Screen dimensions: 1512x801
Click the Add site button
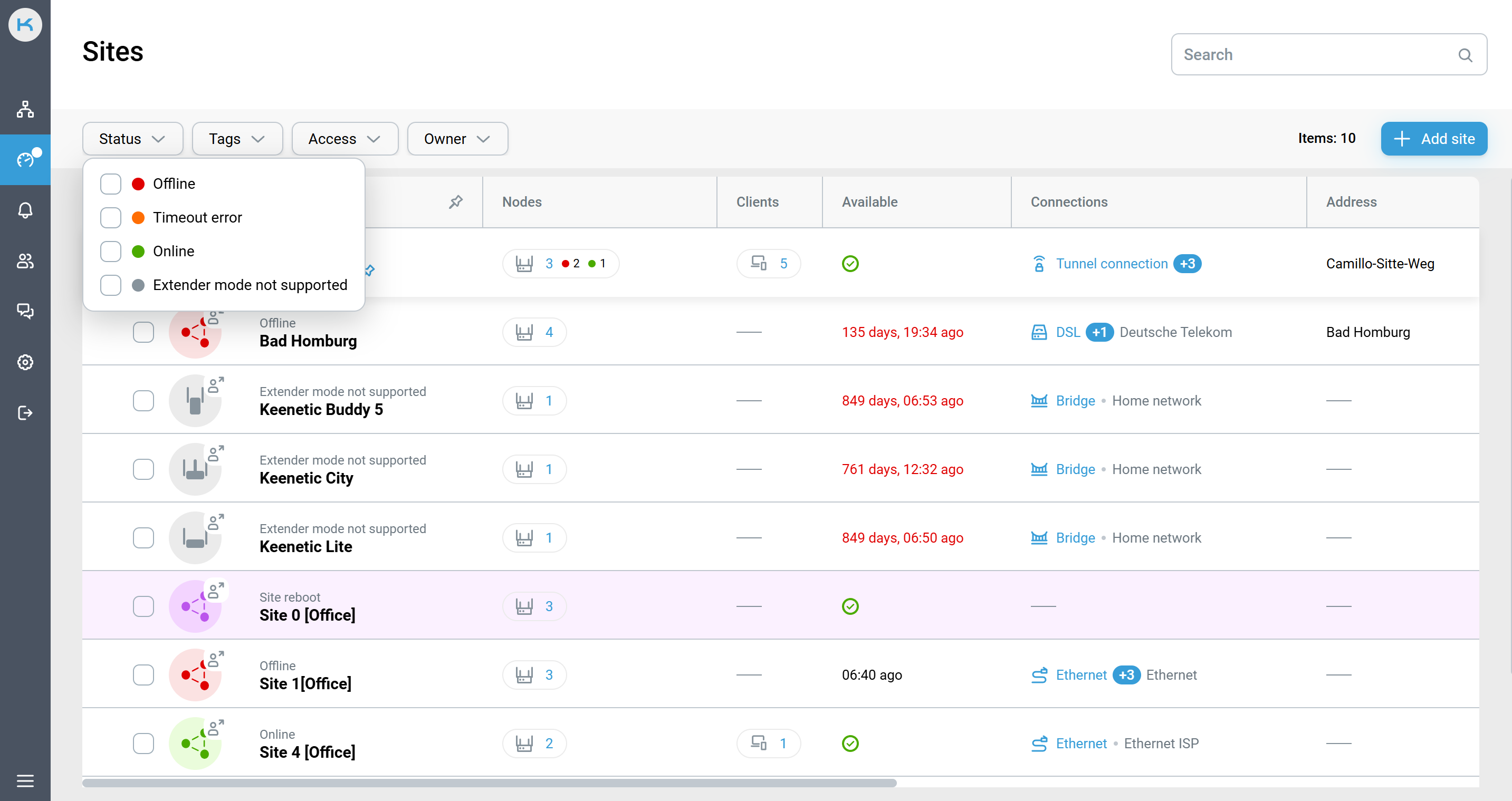(1433, 139)
